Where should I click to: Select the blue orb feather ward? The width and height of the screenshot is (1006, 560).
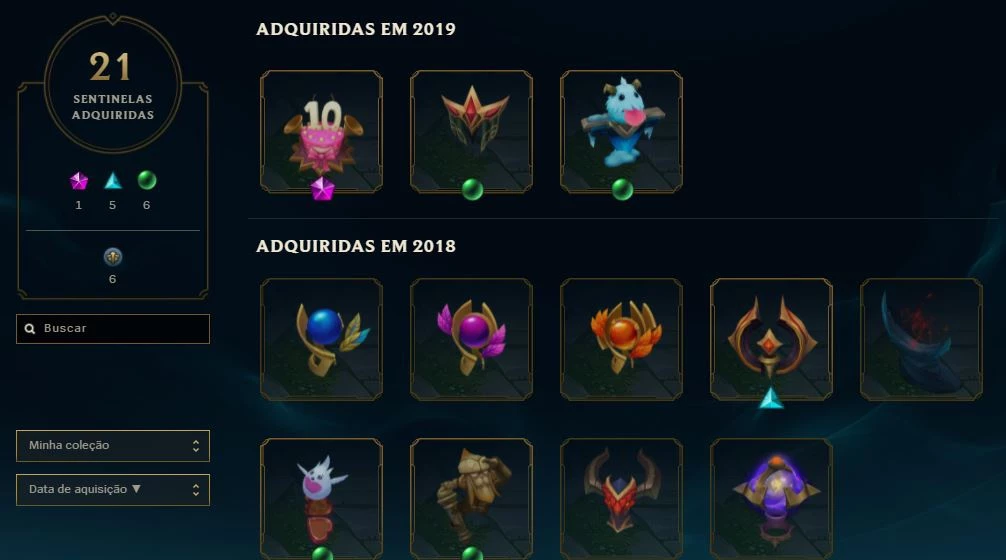[321, 339]
